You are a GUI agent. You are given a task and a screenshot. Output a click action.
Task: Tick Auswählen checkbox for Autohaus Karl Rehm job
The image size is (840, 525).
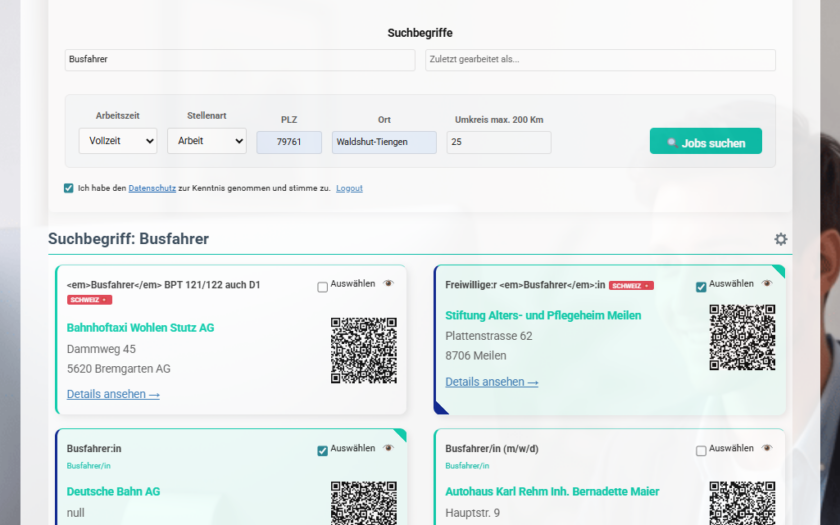701,451
